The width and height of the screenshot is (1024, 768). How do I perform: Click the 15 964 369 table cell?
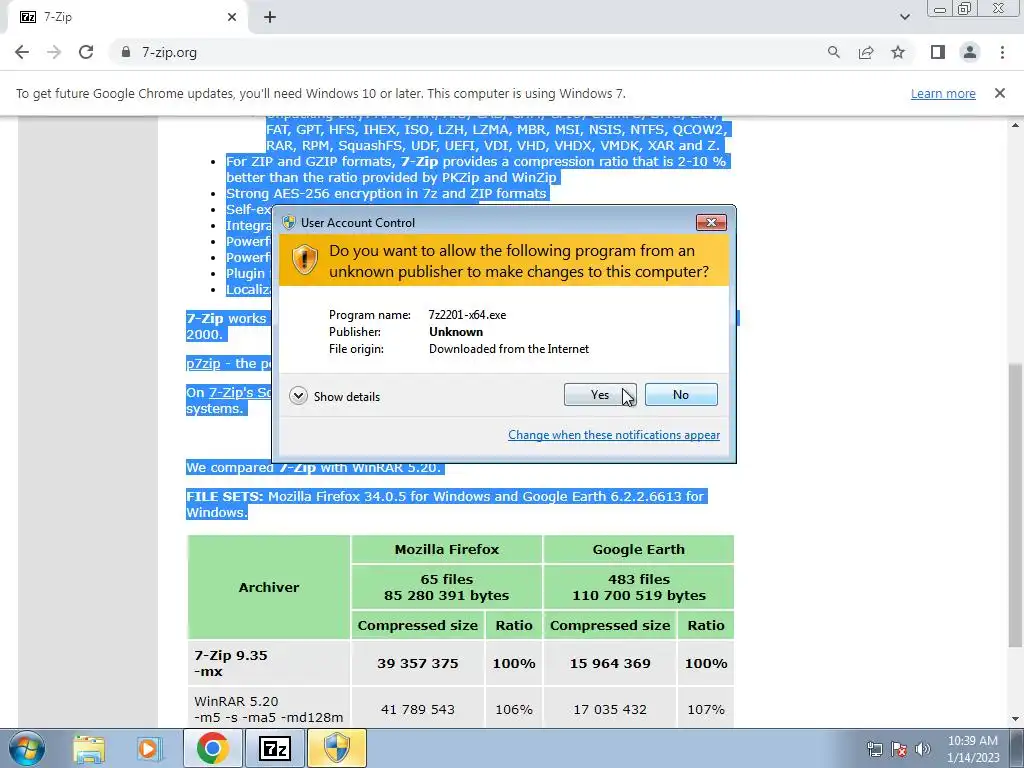pyautogui.click(x=610, y=663)
